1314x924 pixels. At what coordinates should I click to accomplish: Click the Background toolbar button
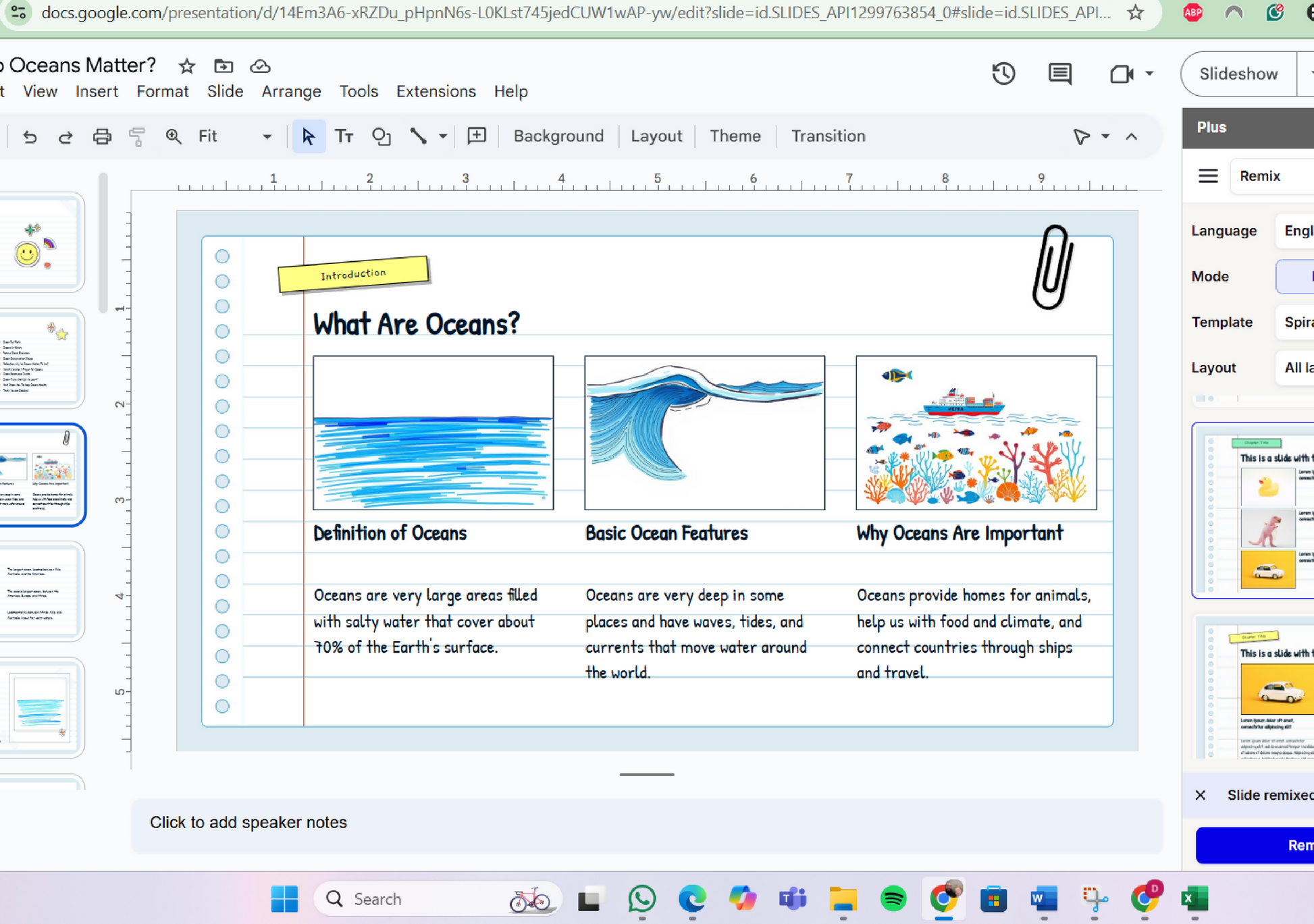pos(558,136)
